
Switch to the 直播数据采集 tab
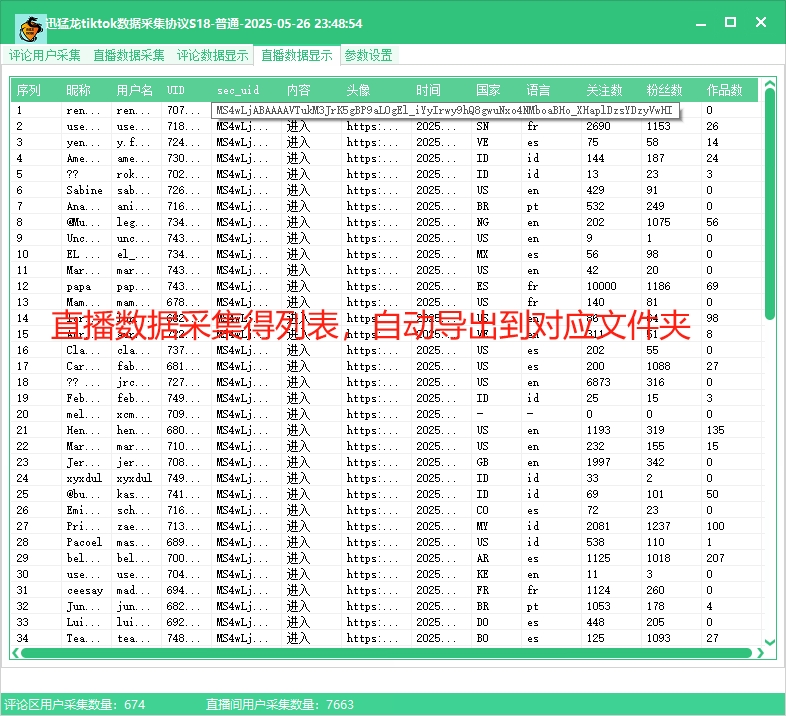(x=129, y=55)
